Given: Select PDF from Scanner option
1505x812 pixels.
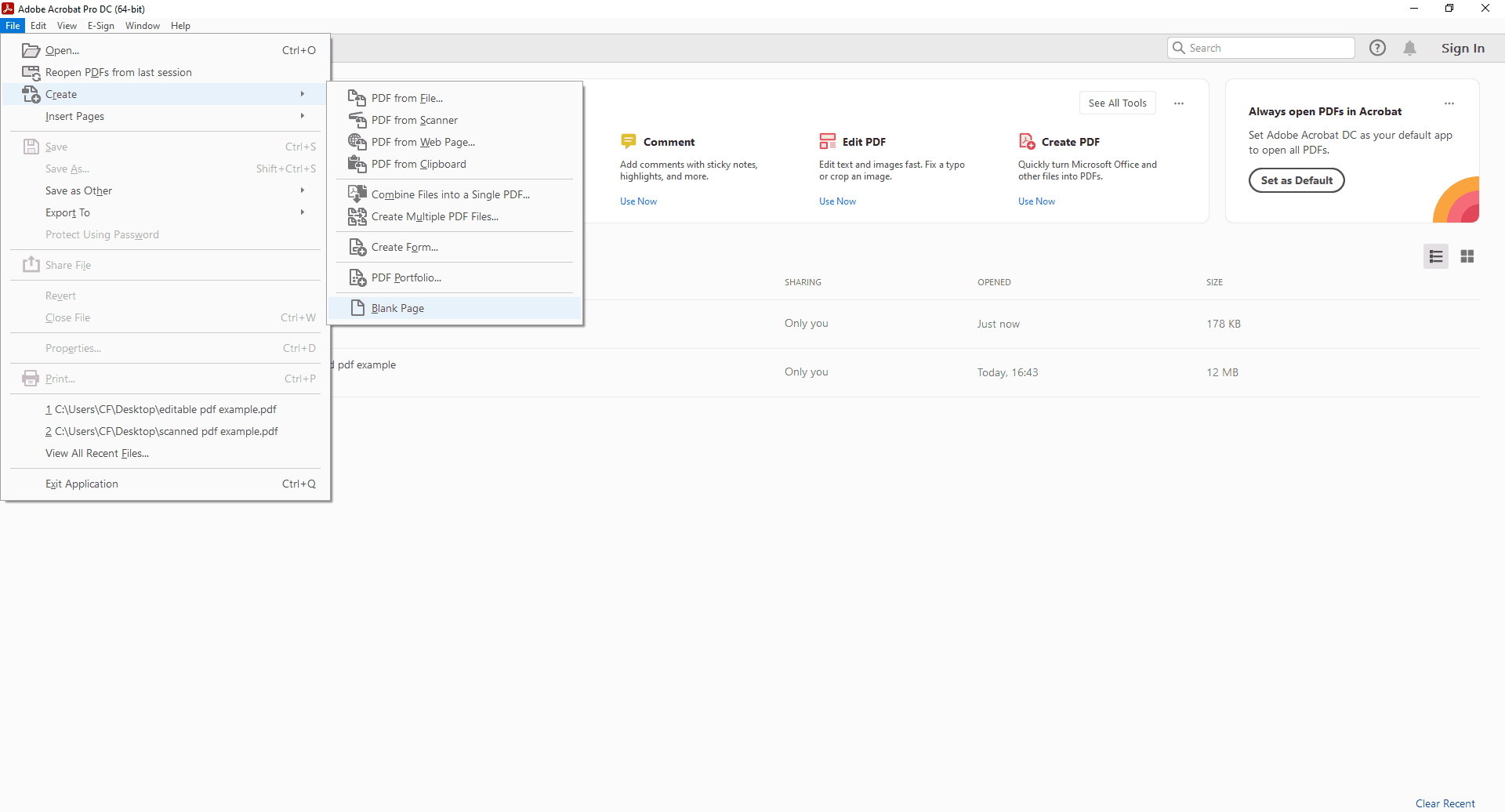Looking at the screenshot, I should click(455, 120).
